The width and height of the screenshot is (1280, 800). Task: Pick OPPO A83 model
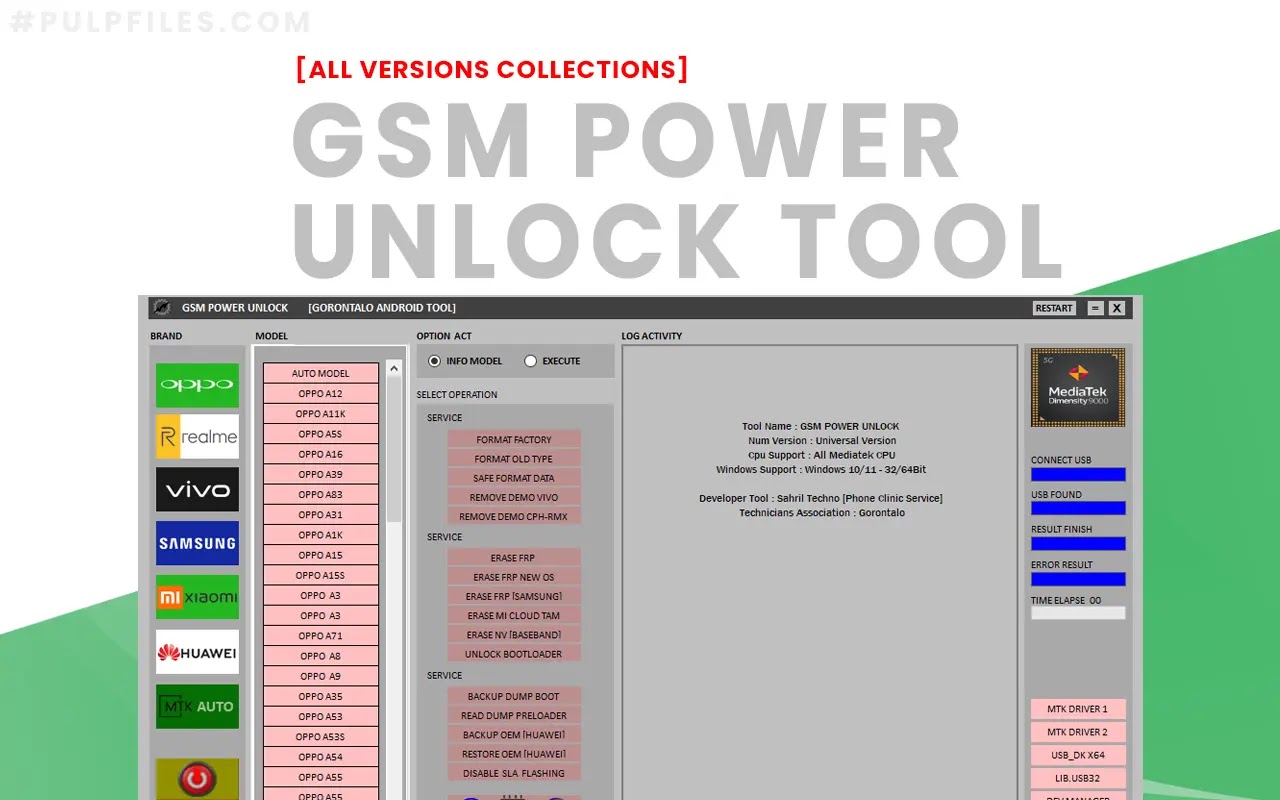[x=321, y=494]
